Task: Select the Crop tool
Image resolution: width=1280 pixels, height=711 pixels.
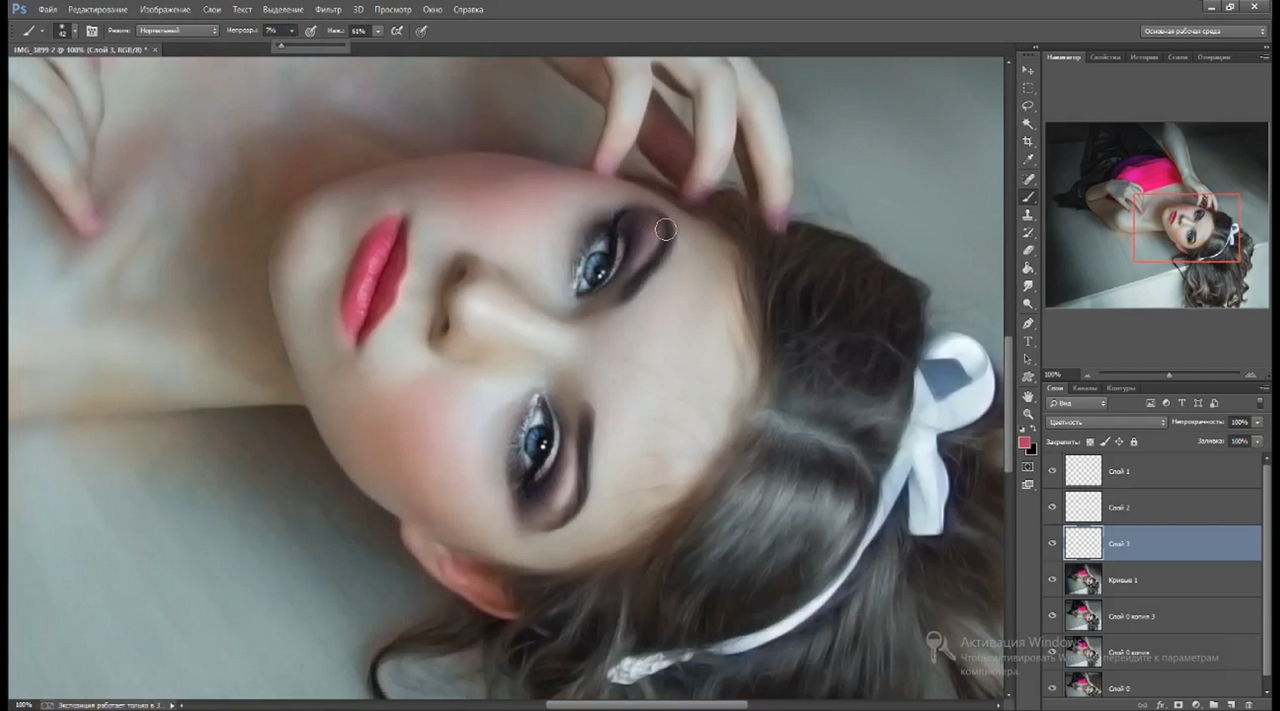Action: click(1028, 142)
